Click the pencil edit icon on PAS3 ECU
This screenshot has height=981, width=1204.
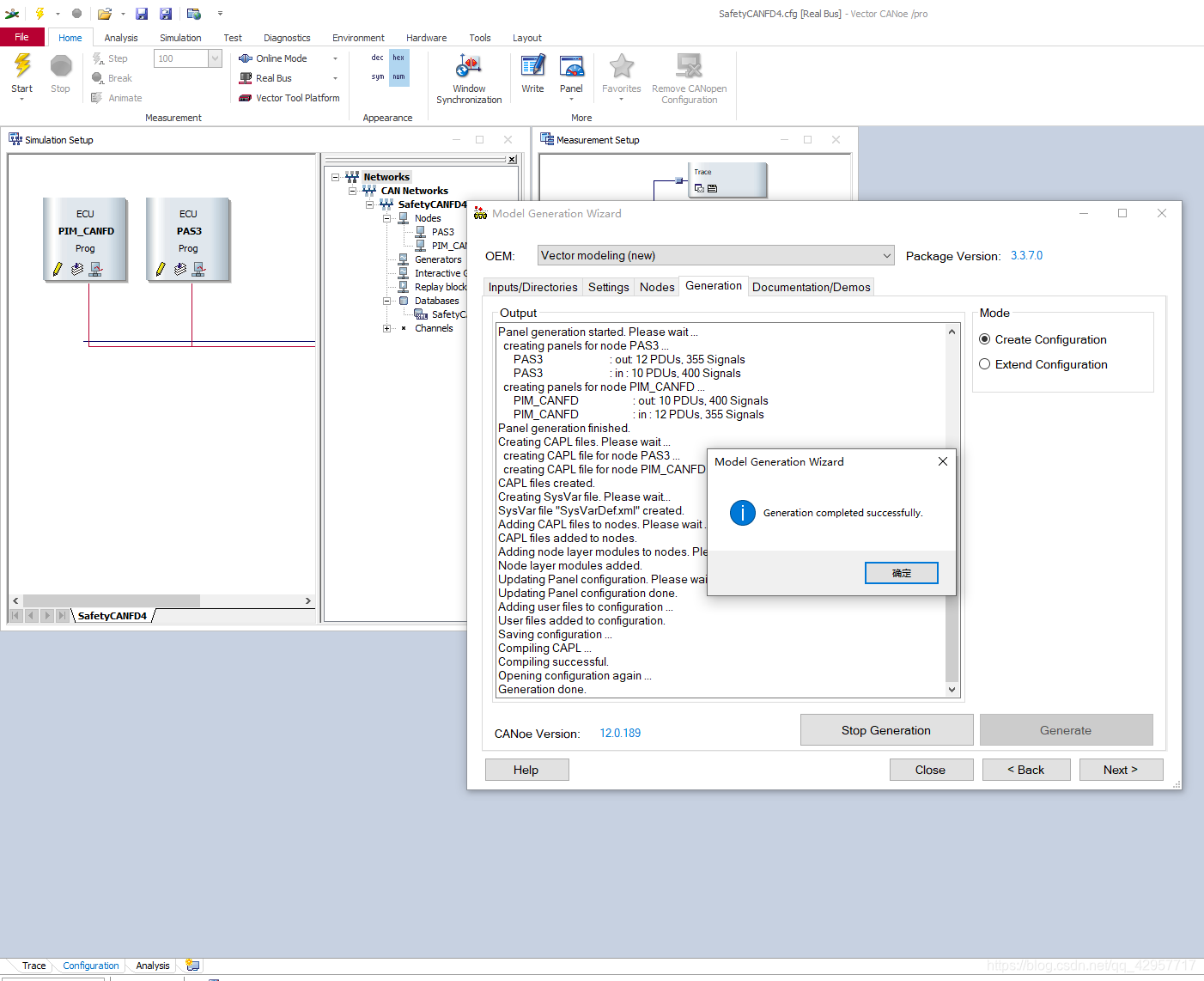click(x=161, y=269)
